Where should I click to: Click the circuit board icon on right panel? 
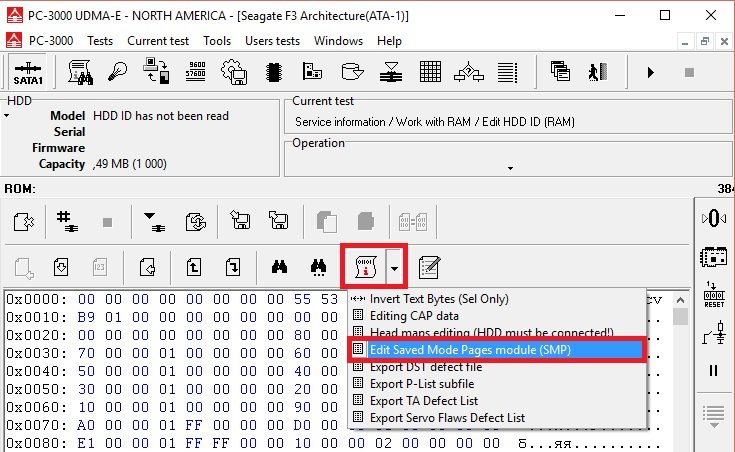pyautogui.click(x=713, y=257)
